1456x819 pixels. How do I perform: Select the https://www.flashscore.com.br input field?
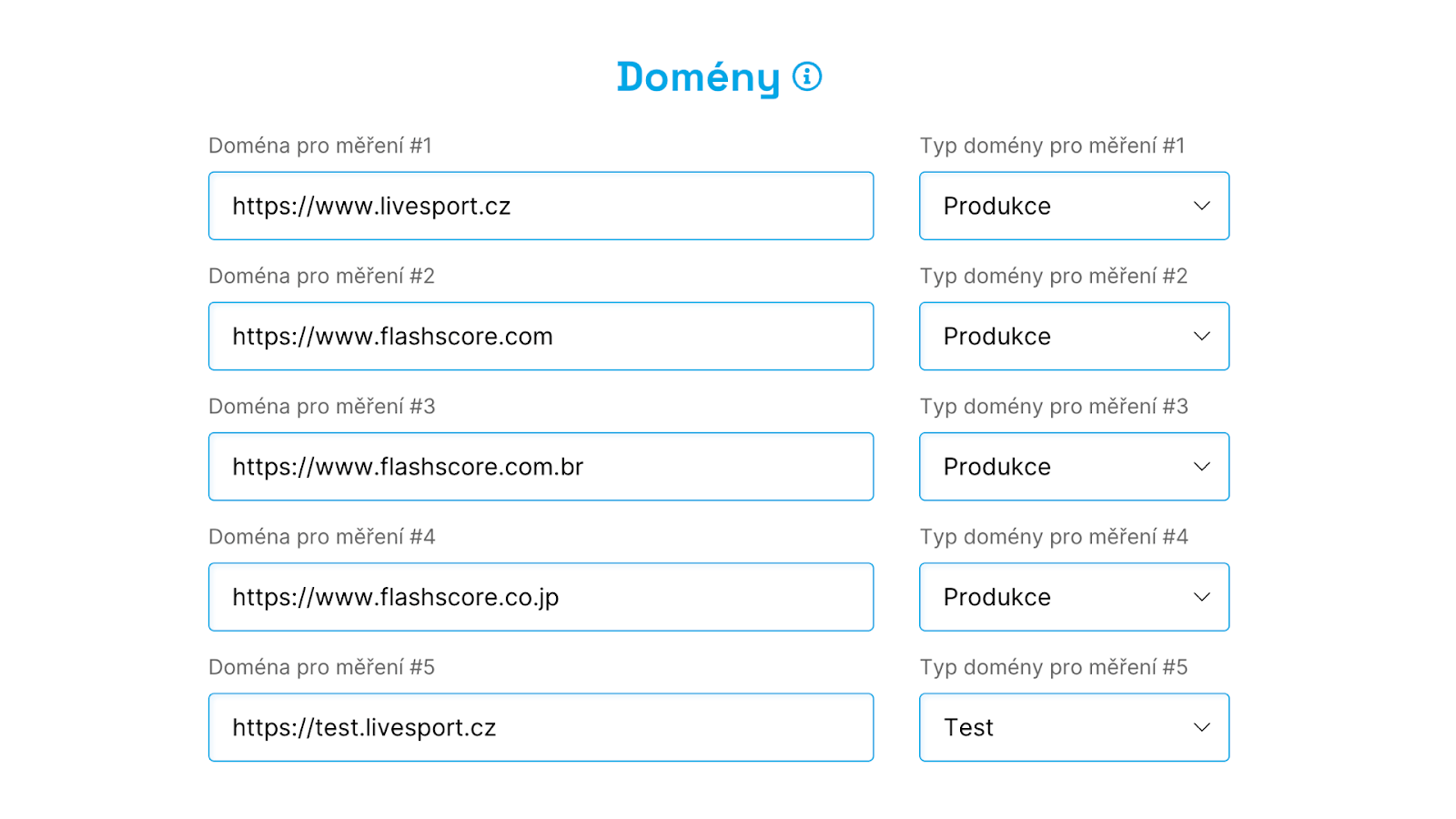[x=541, y=466]
